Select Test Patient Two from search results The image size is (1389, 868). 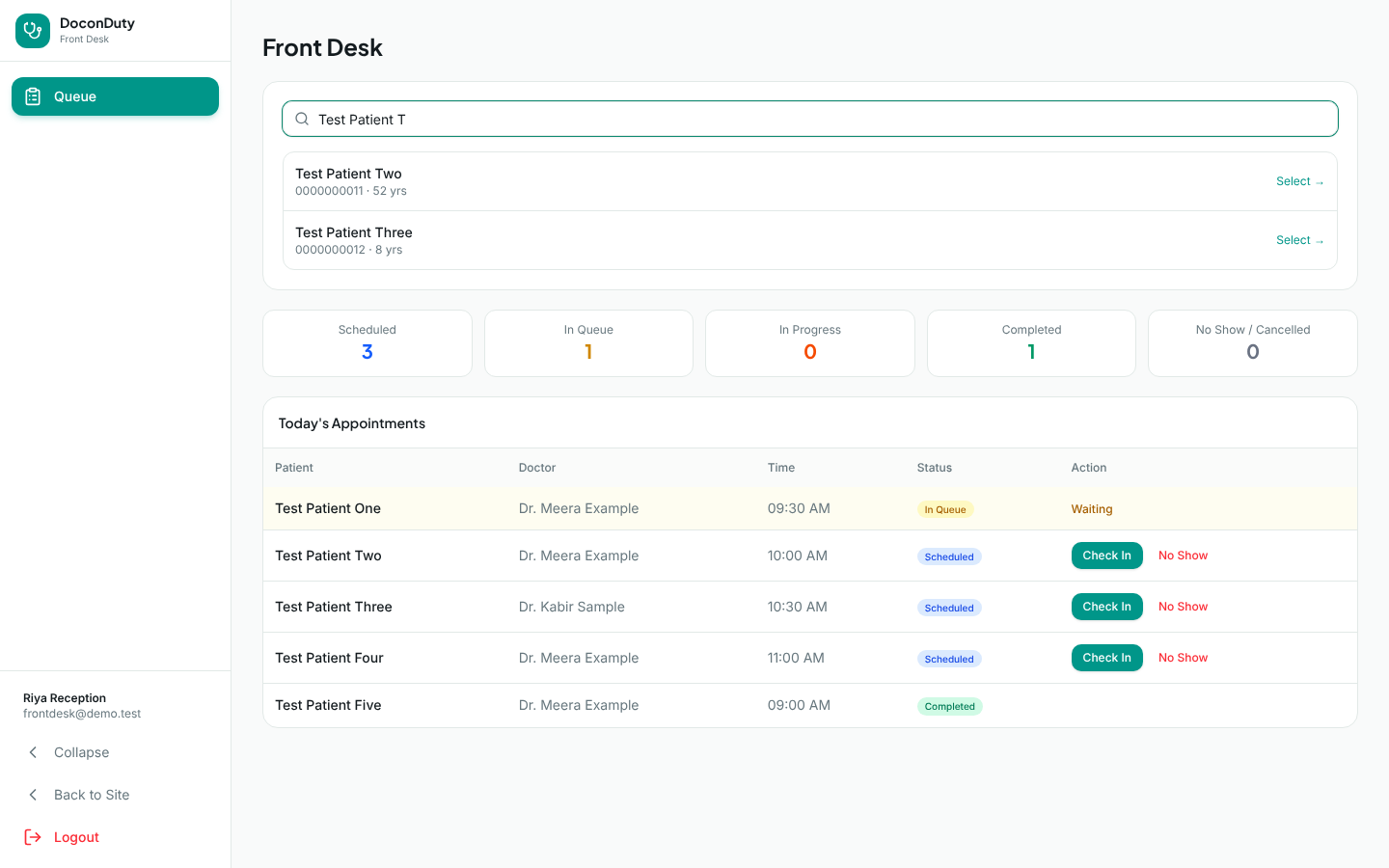pos(1299,181)
